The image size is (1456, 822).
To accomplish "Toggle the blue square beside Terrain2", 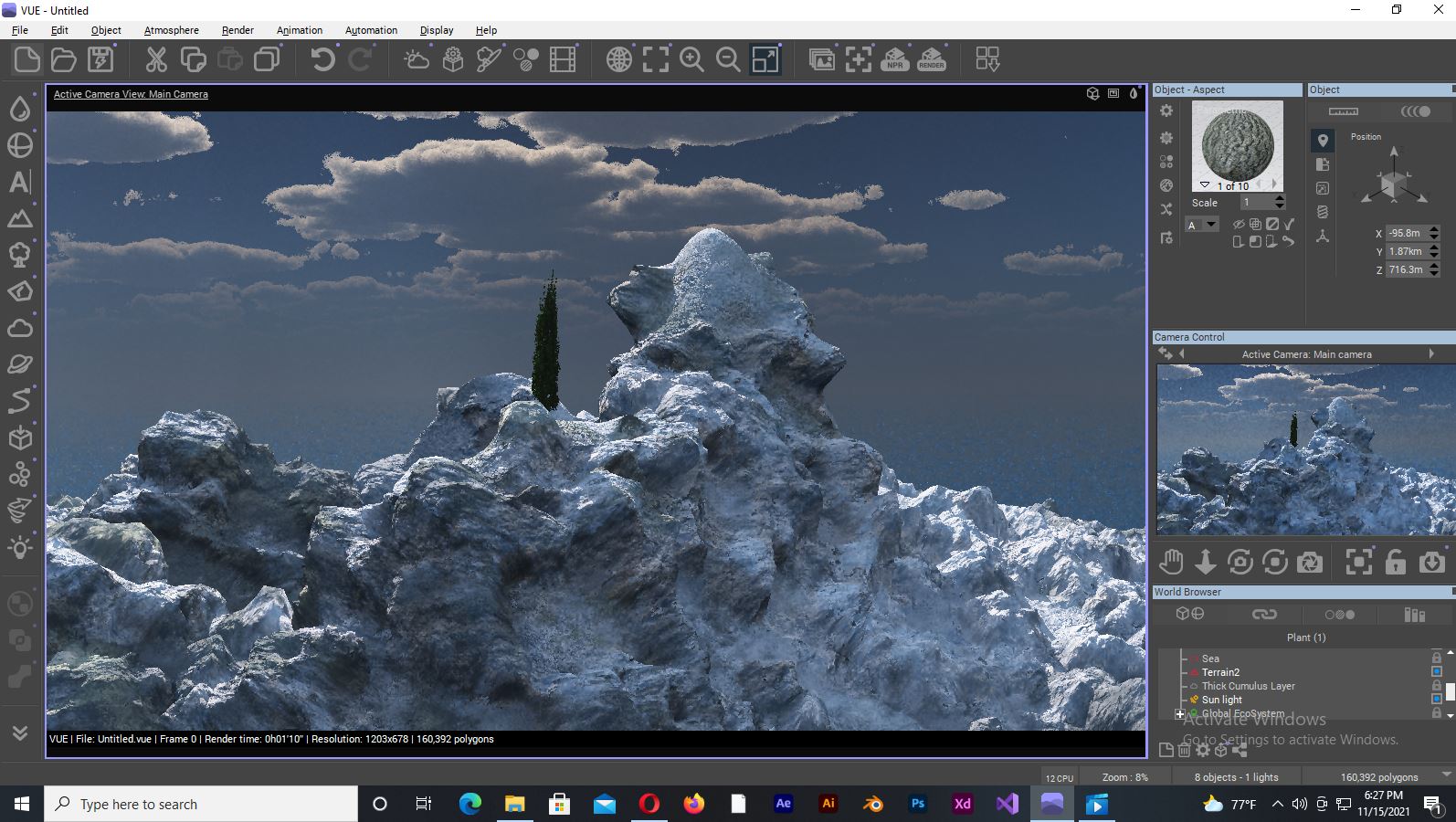I will tap(1437, 671).
